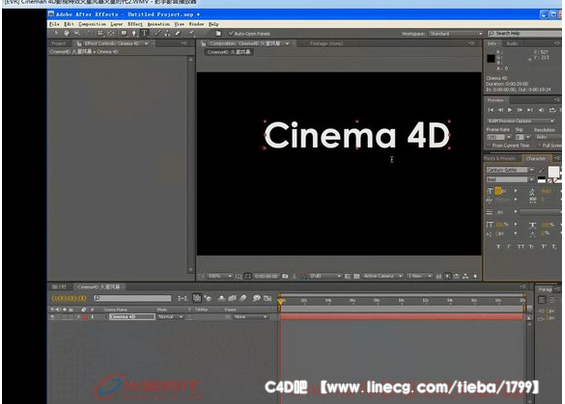This screenshot has width=565, height=404.
Task: Select the Pen tool
Action: pos(134,34)
